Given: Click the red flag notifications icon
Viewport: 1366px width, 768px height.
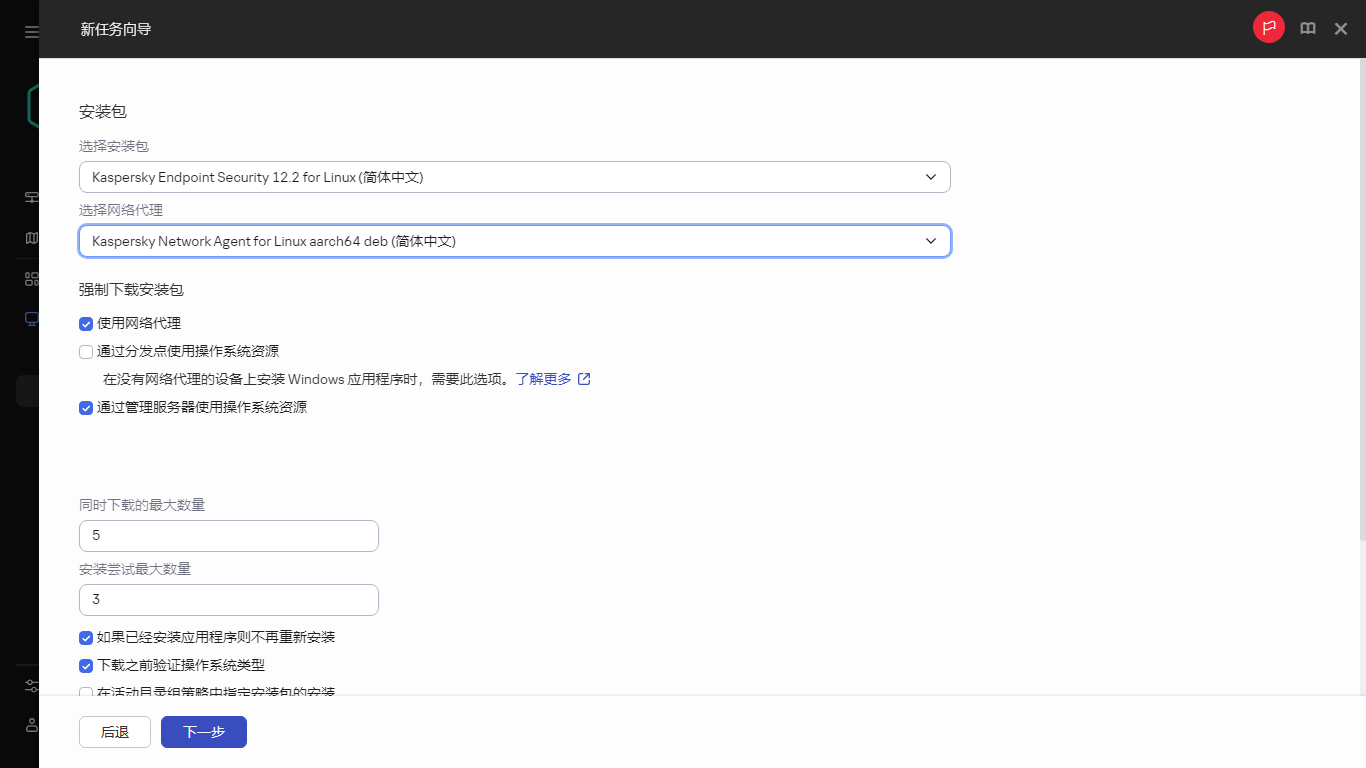Looking at the screenshot, I should tap(1268, 27).
